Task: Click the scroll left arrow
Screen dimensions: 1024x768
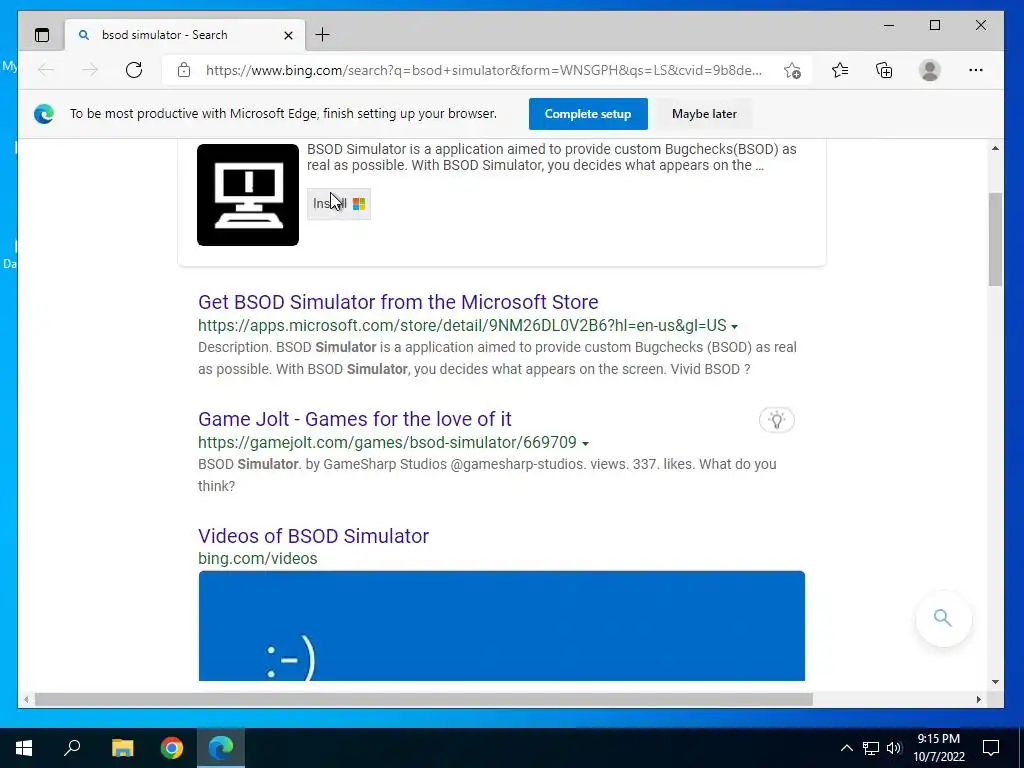Action: 26,699
